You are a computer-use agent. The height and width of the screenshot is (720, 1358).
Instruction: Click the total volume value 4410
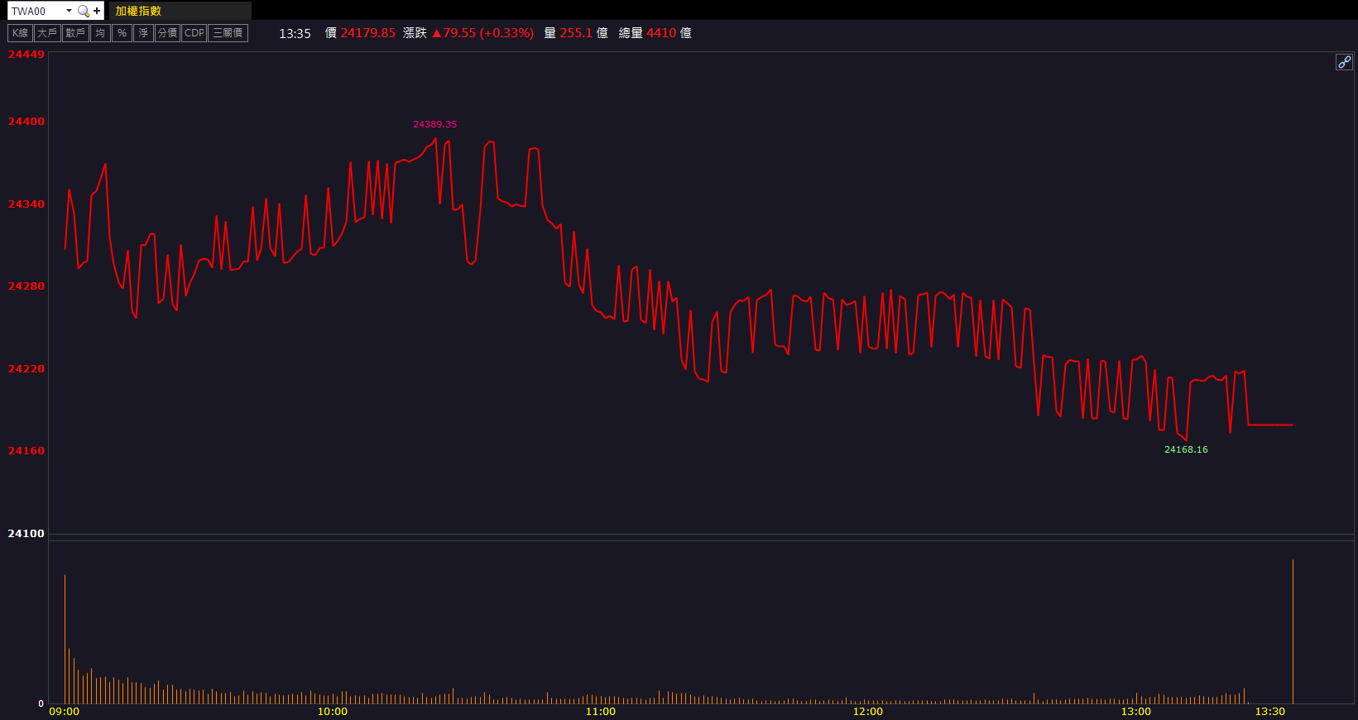(661, 33)
